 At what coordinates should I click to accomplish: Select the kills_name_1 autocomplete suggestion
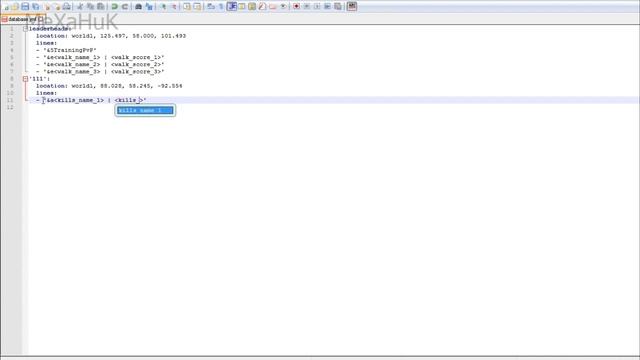(x=145, y=110)
